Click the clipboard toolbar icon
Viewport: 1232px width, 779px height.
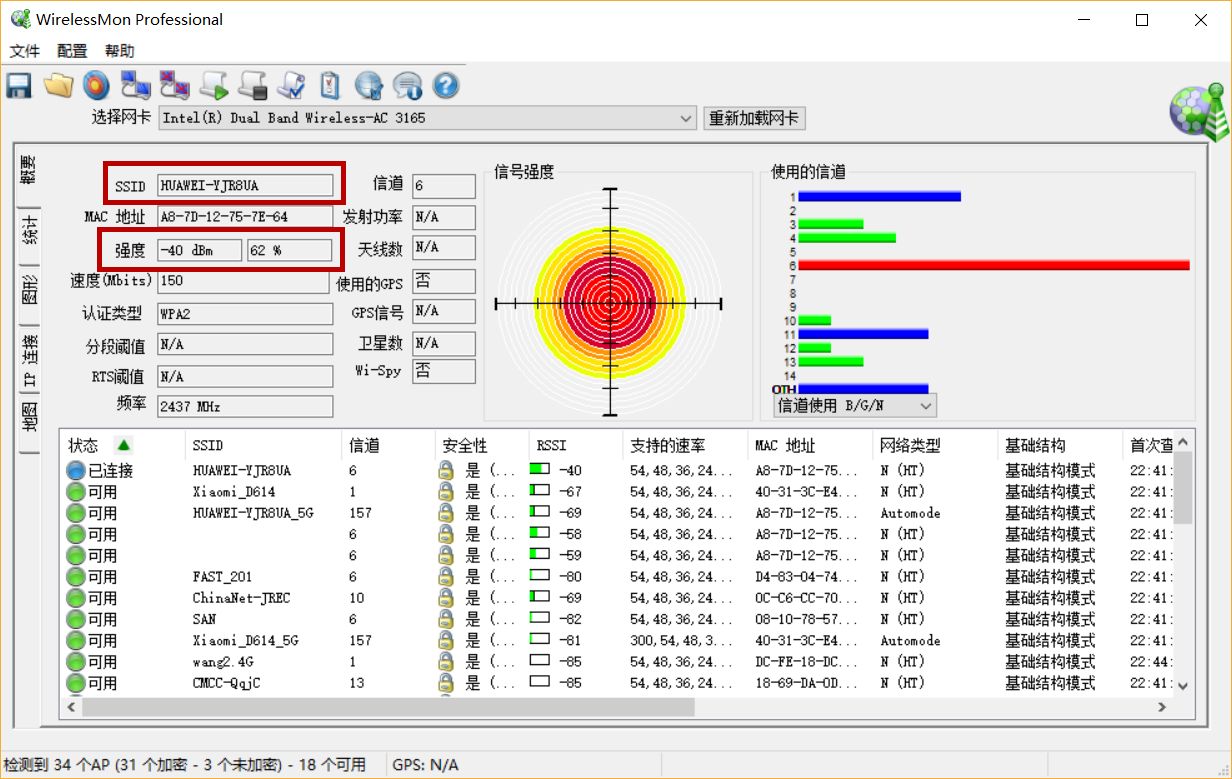click(329, 86)
